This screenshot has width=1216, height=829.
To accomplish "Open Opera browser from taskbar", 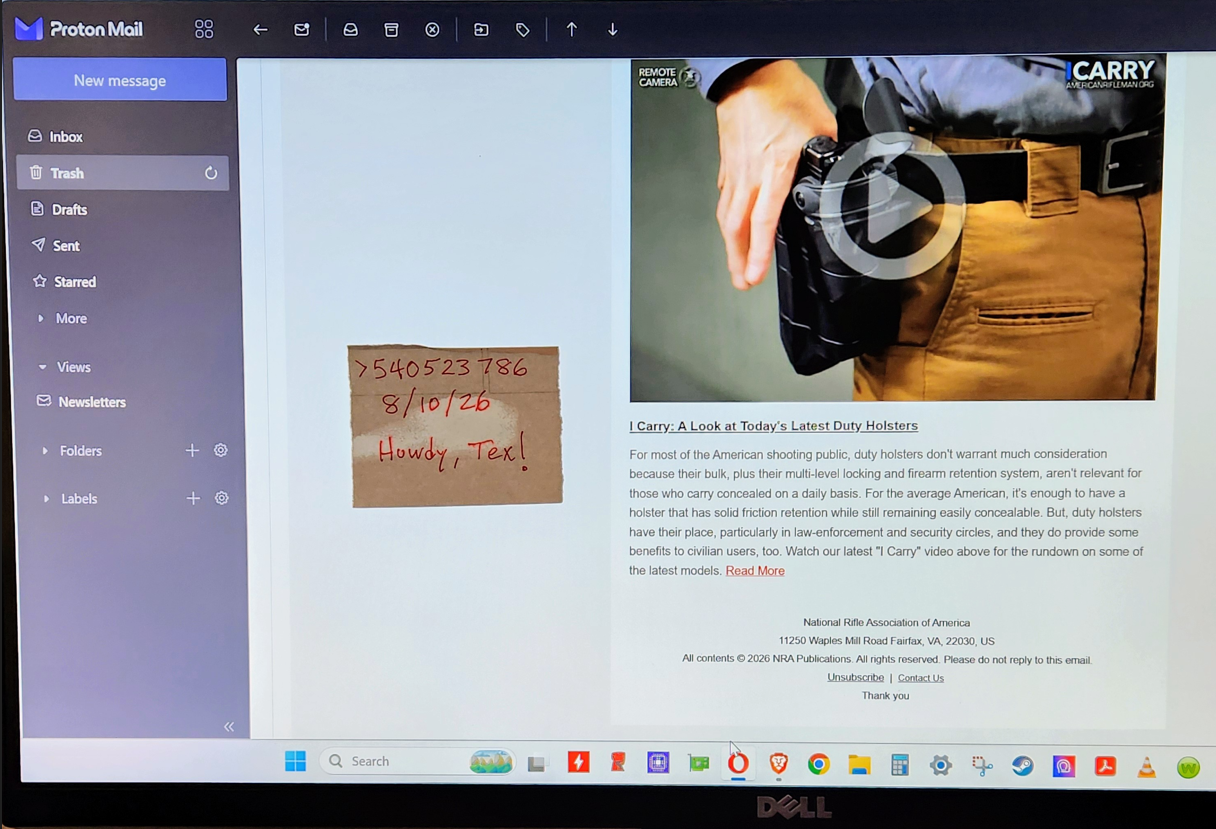I will (x=738, y=764).
